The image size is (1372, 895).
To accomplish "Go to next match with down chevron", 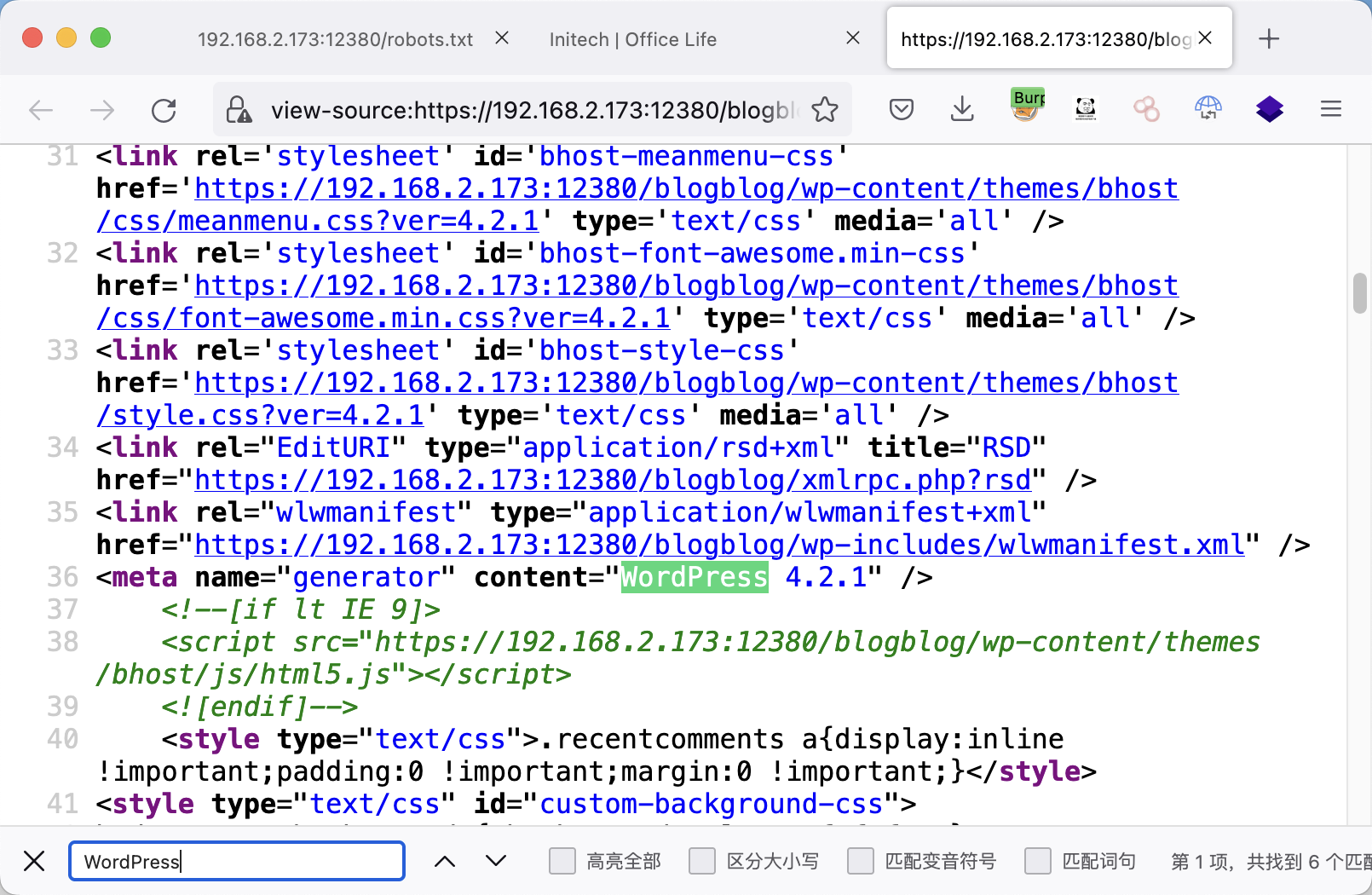I will (x=496, y=861).
